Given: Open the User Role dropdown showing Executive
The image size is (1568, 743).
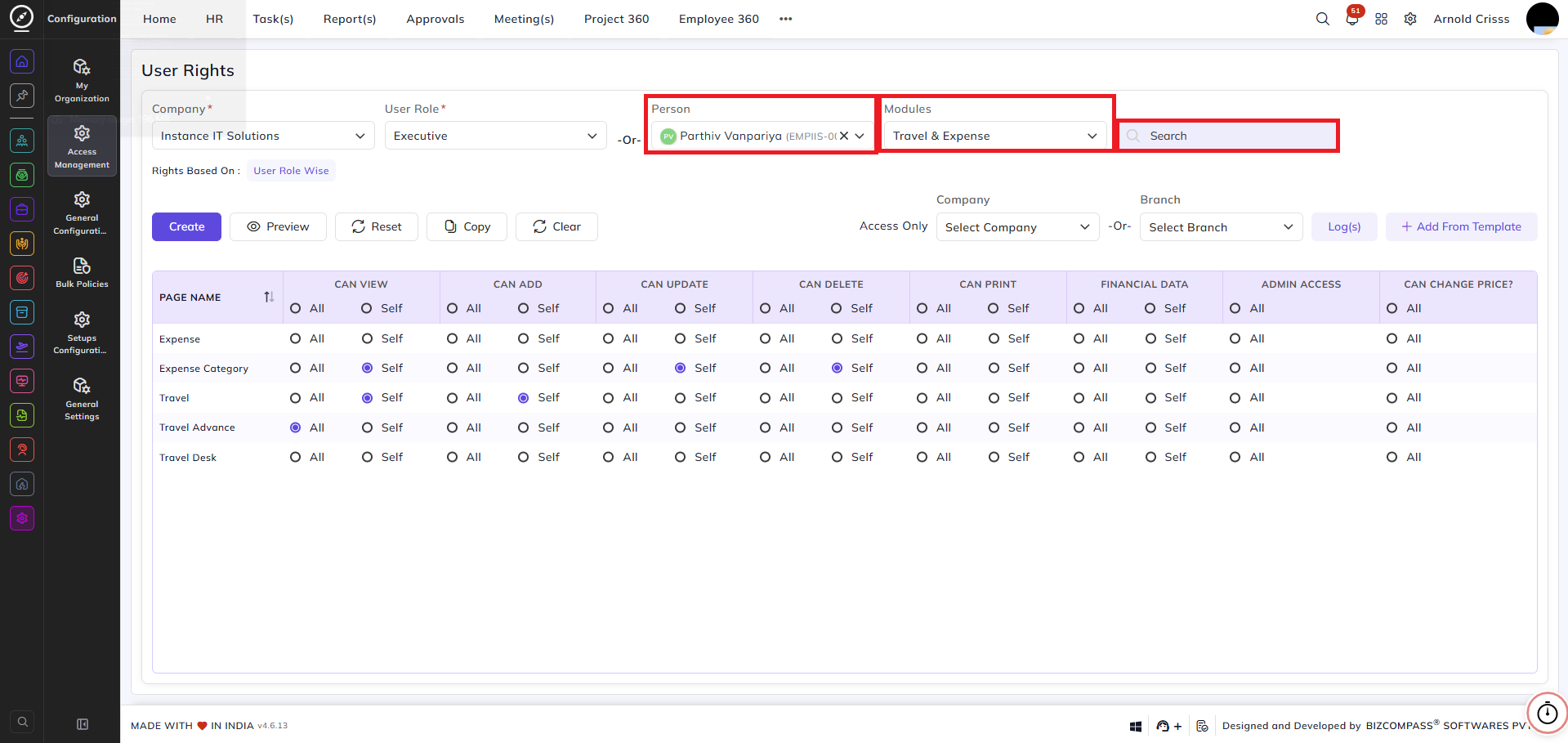Looking at the screenshot, I should click(496, 136).
